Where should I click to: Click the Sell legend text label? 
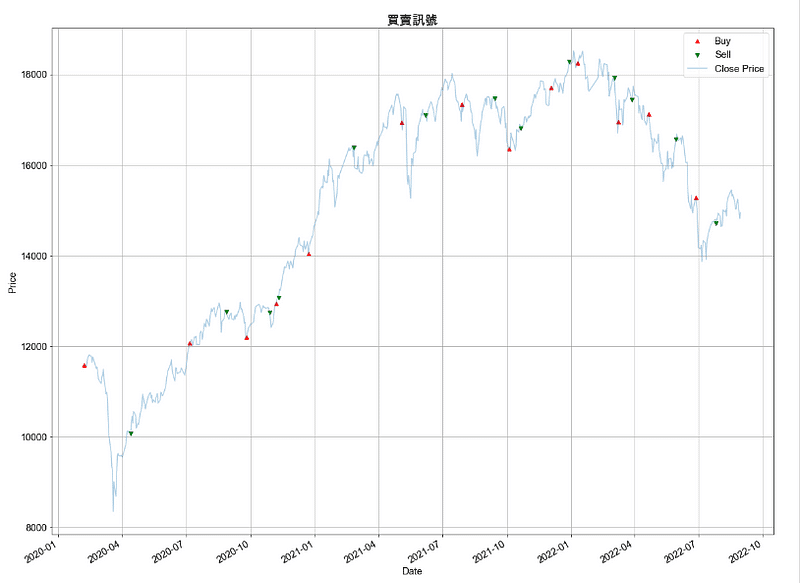coord(723,55)
